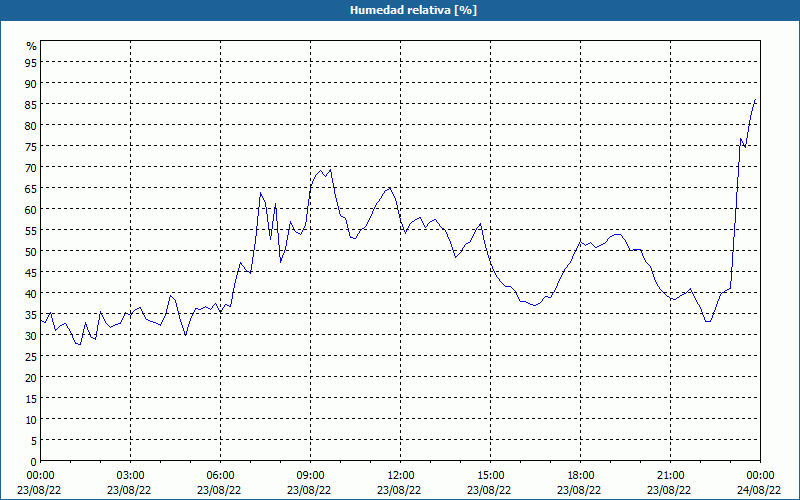800x500 pixels.
Task: Click the 70 value on the y-axis
Action: [x=31, y=167]
